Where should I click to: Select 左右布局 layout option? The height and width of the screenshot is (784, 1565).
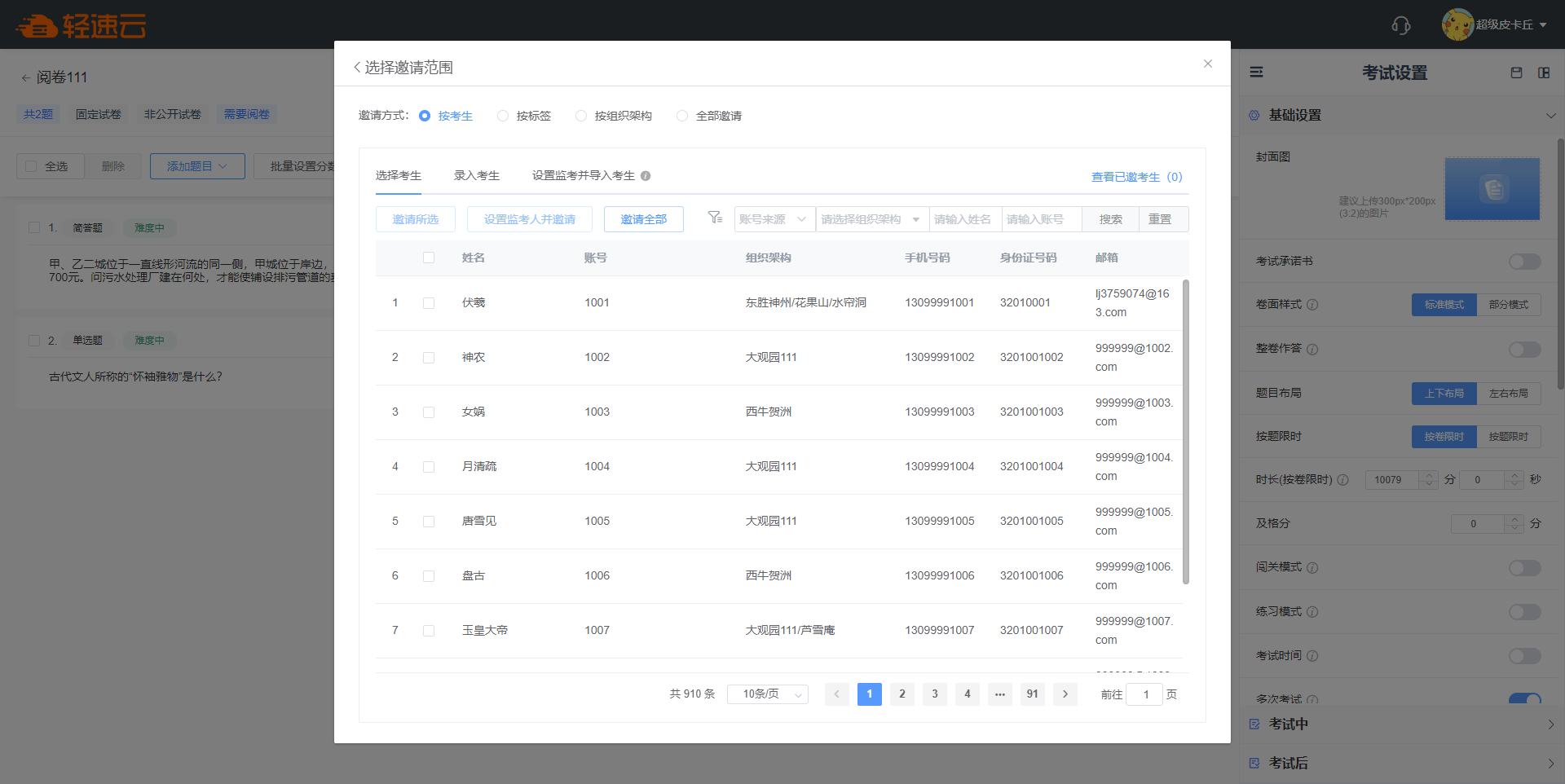[x=1509, y=394]
